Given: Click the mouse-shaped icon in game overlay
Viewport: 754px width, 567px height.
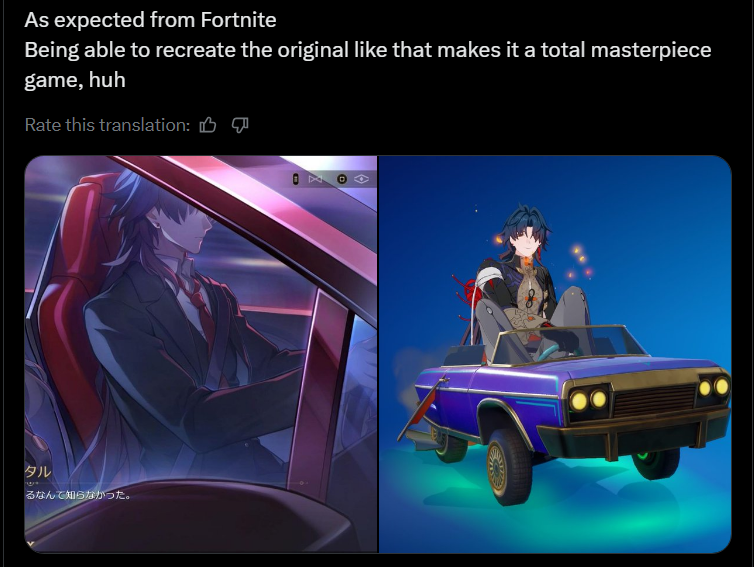Looking at the screenshot, I should [296, 179].
